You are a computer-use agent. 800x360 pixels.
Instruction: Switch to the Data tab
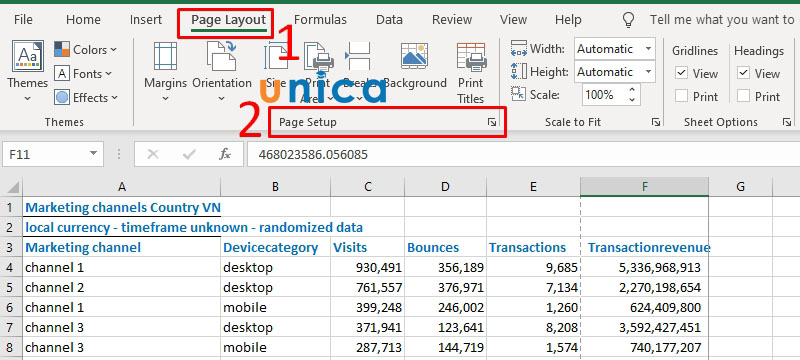389,20
